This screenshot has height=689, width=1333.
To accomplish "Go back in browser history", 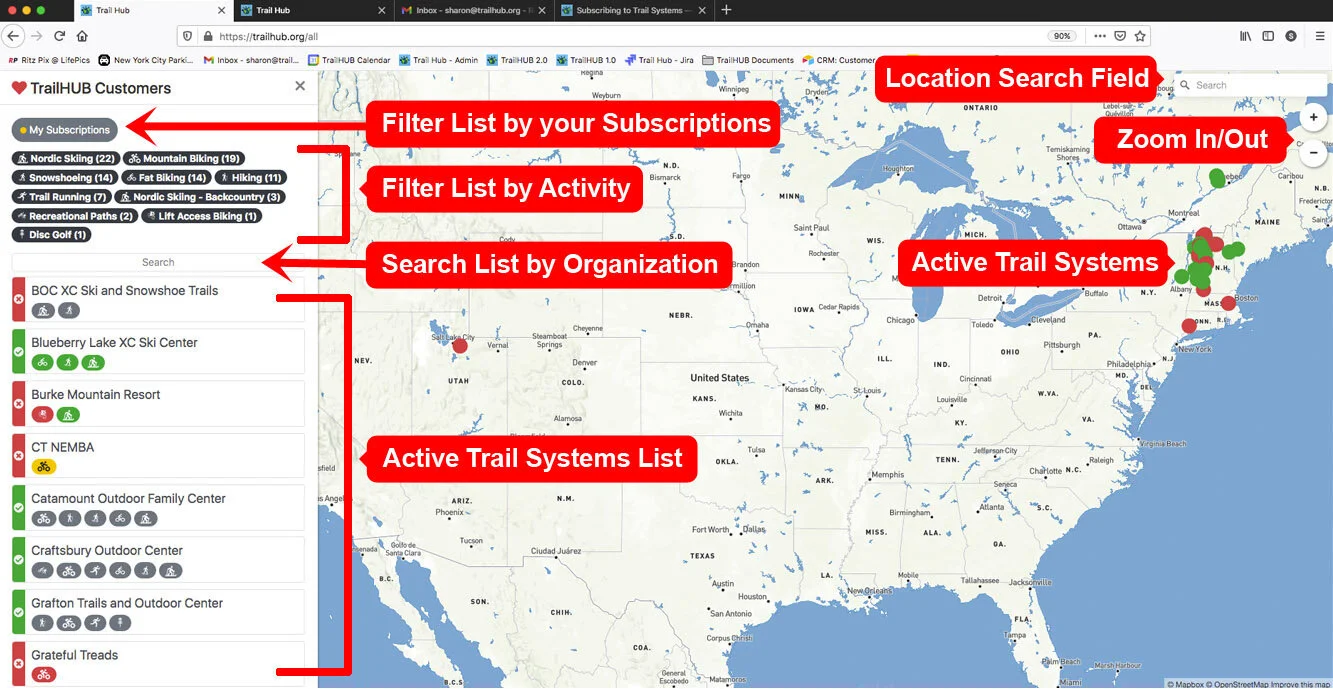I will pos(13,35).
